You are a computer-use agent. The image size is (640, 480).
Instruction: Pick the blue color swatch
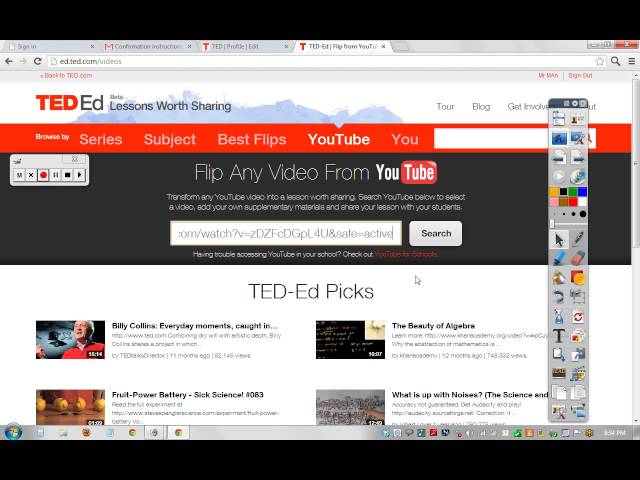582,191
